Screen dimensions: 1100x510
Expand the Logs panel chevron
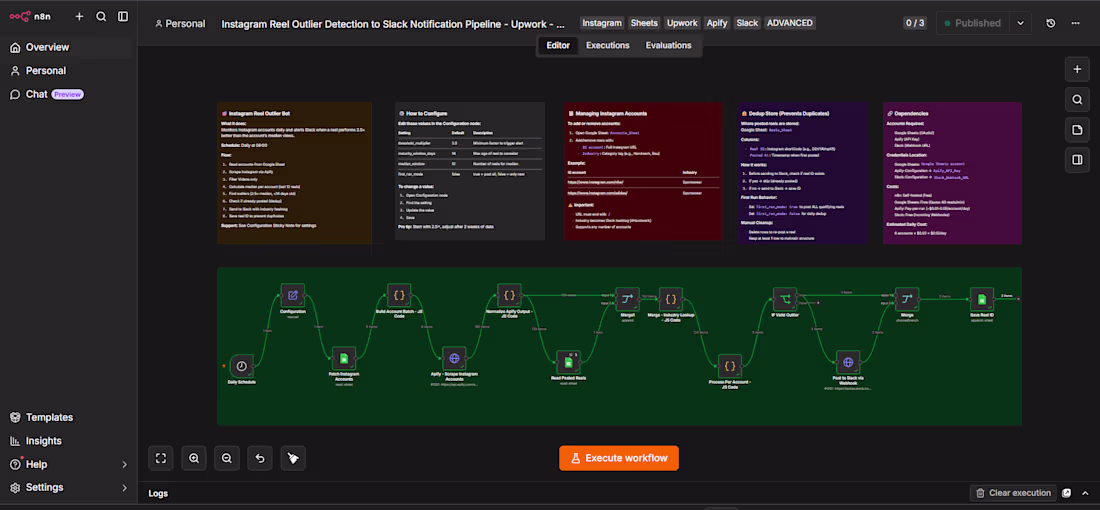pyautogui.click(x=1085, y=493)
